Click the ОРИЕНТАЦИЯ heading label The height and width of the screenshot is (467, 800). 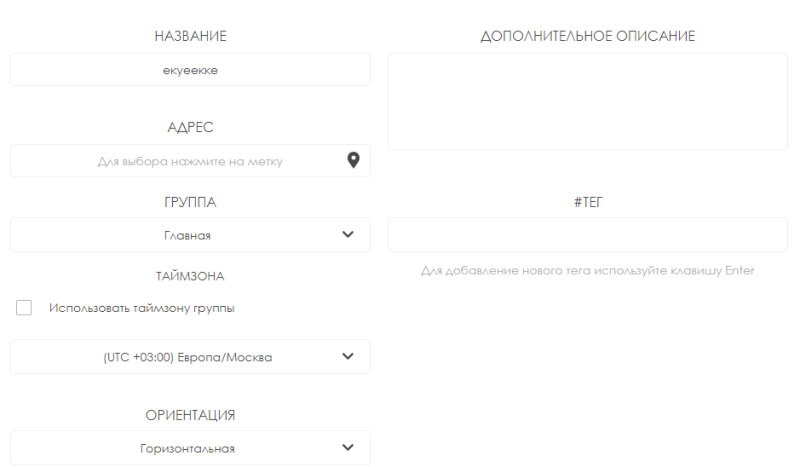[x=190, y=415]
